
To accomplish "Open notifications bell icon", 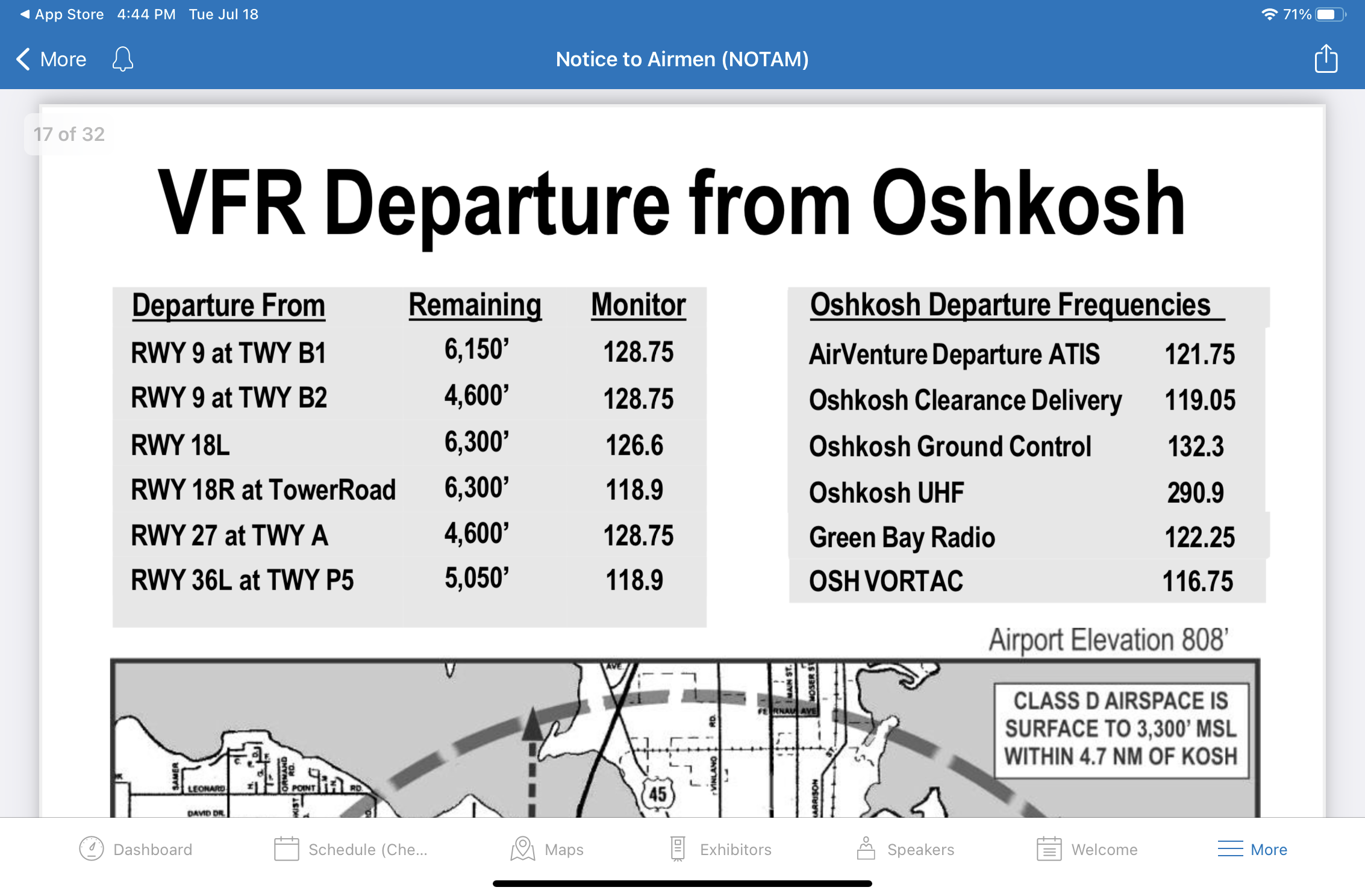I will 122,59.
